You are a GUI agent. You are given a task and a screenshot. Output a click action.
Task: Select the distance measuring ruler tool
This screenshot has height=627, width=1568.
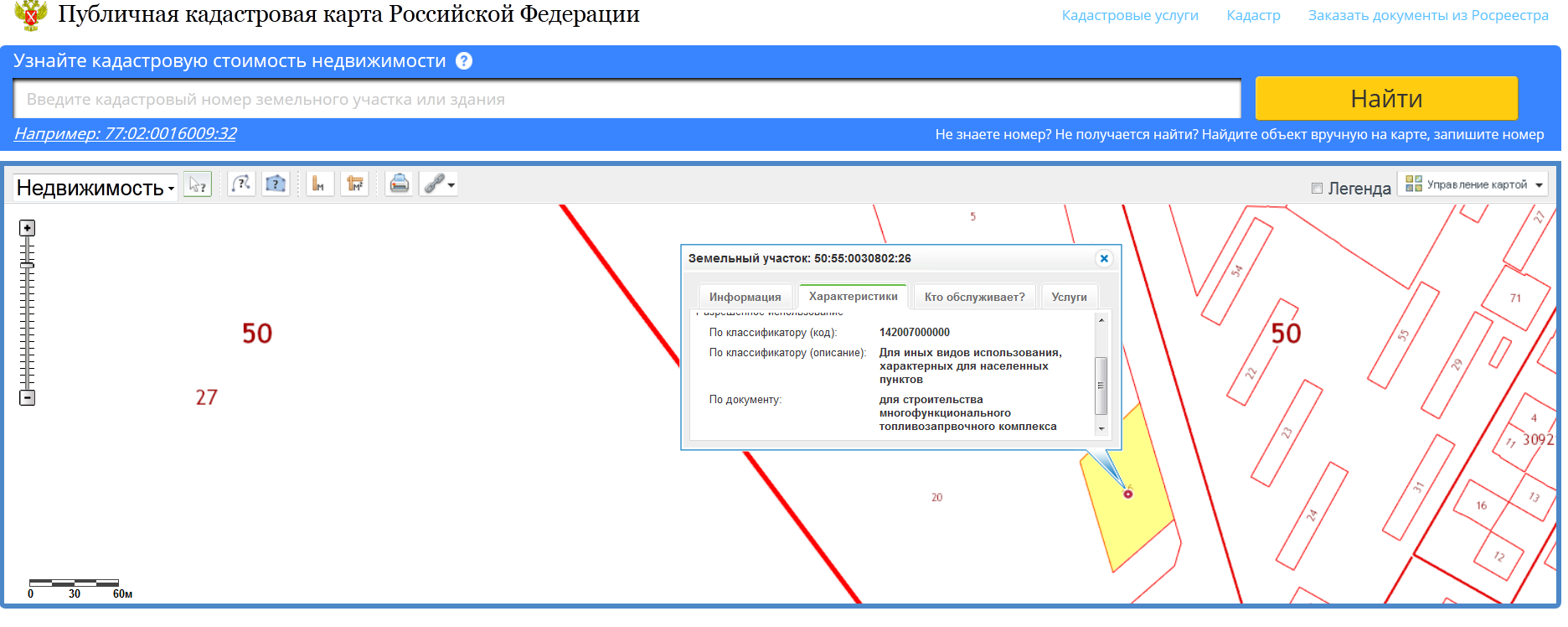[x=319, y=184]
